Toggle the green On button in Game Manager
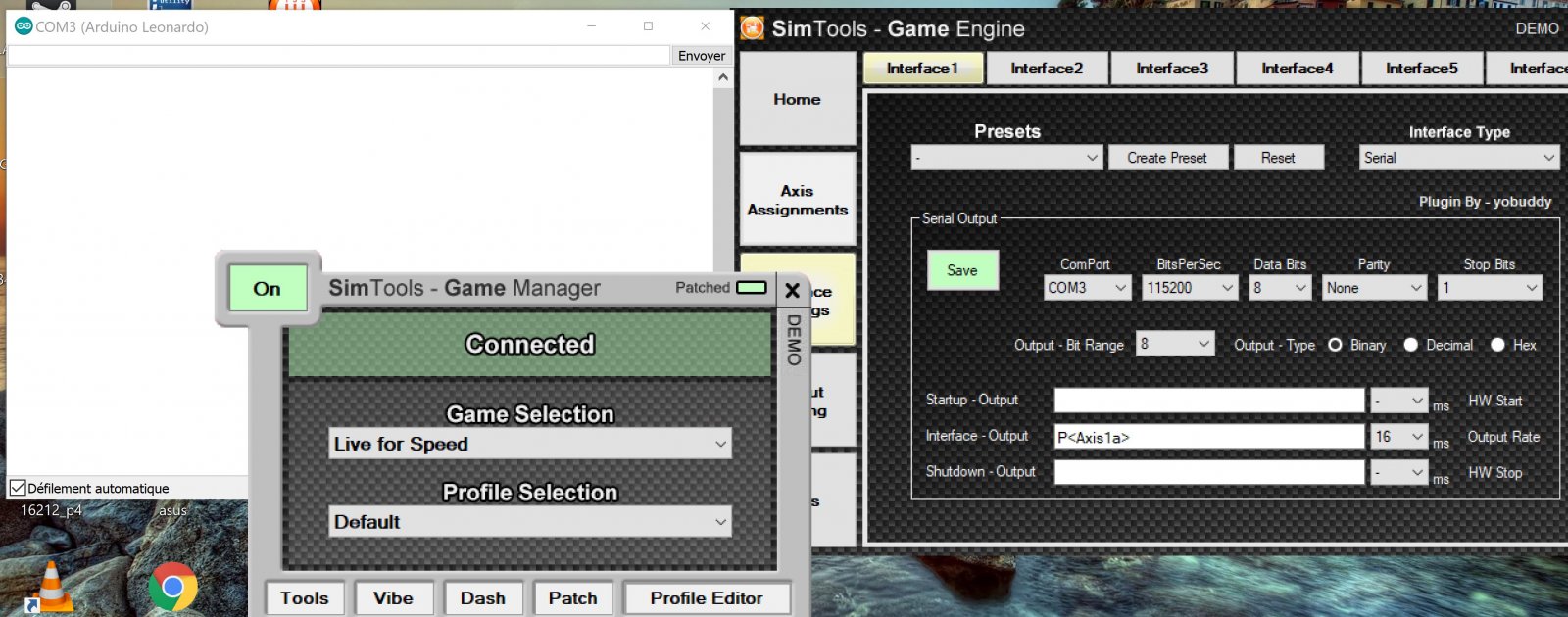Viewport: 1568px width, 617px height. pos(268,289)
